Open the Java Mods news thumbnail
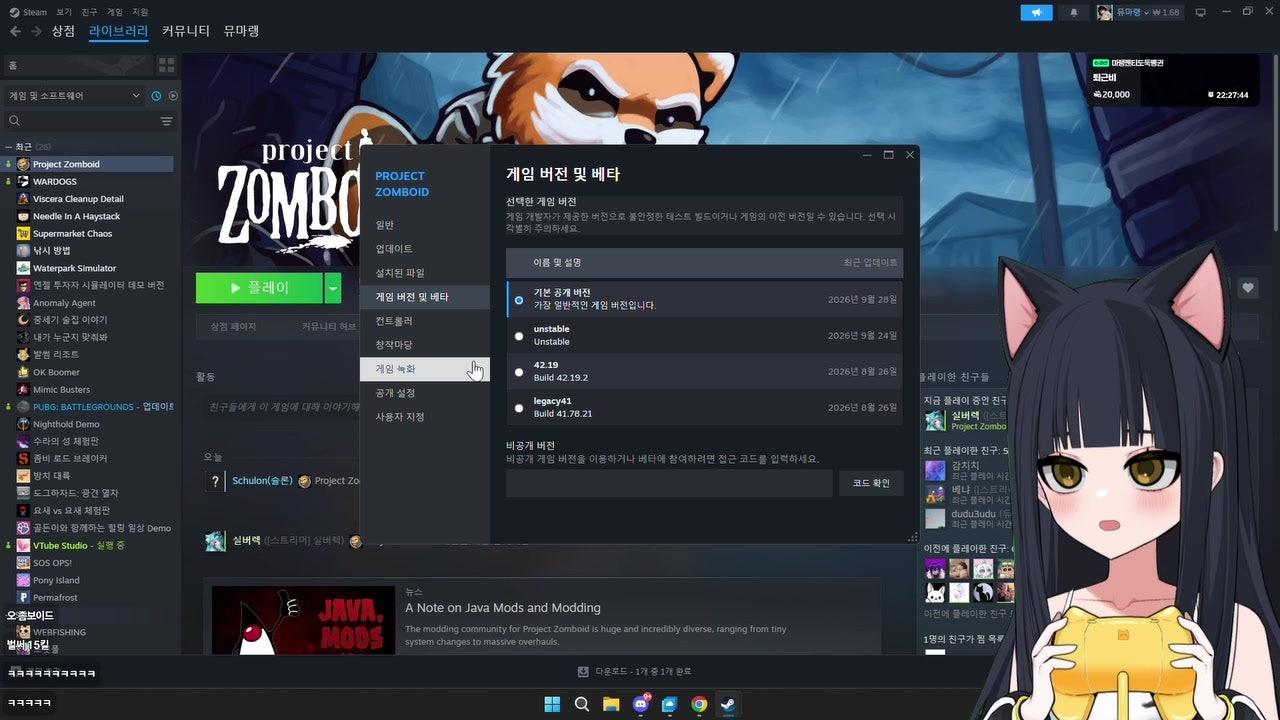 coord(303,621)
